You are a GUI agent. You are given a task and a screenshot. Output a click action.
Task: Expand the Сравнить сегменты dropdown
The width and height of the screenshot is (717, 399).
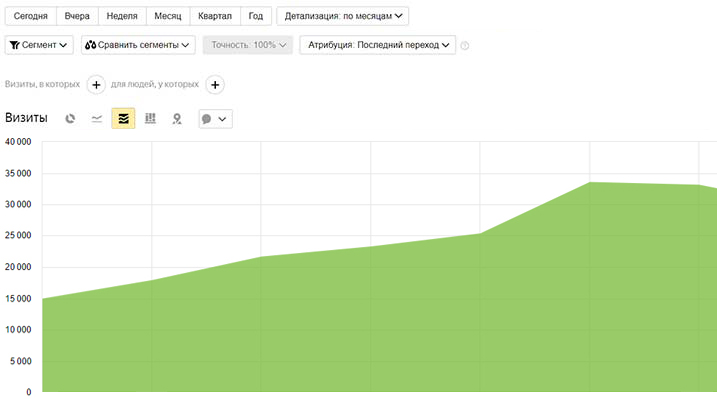coord(138,45)
